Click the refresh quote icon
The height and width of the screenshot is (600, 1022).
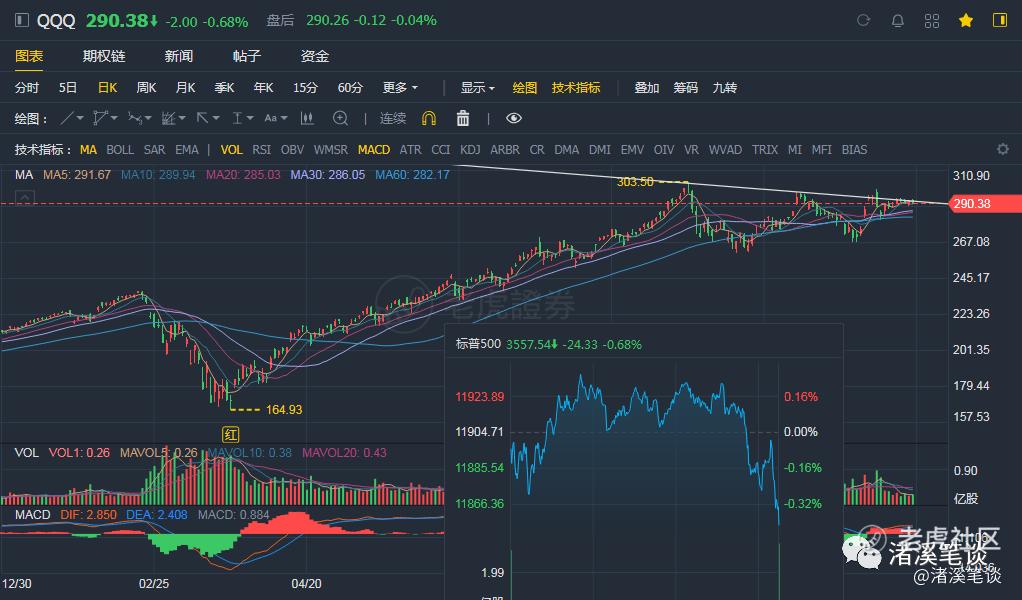click(865, 20)
